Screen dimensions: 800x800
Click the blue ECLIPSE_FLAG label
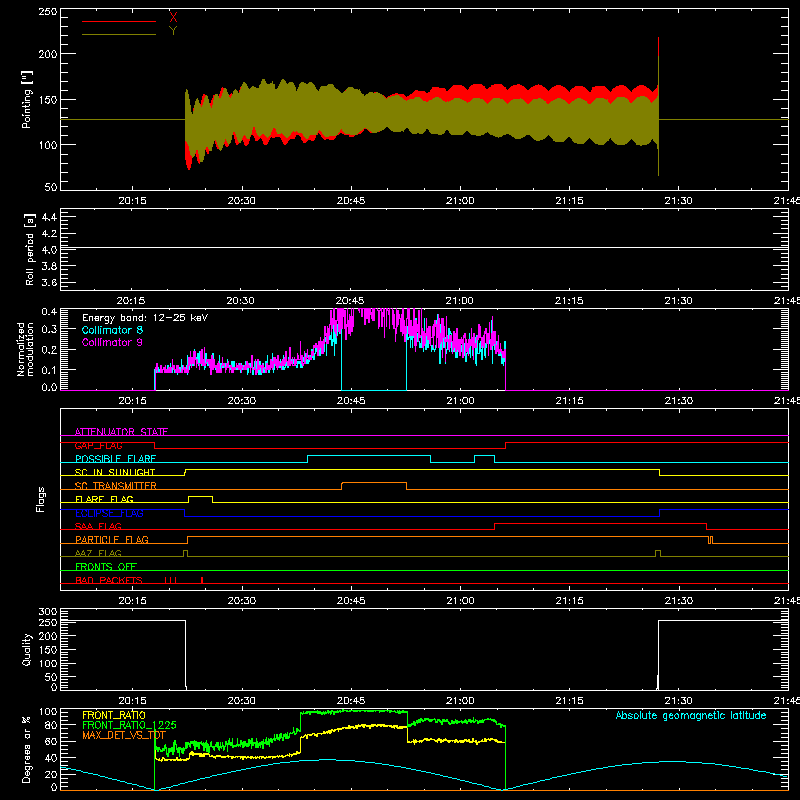tap(109, 513)
